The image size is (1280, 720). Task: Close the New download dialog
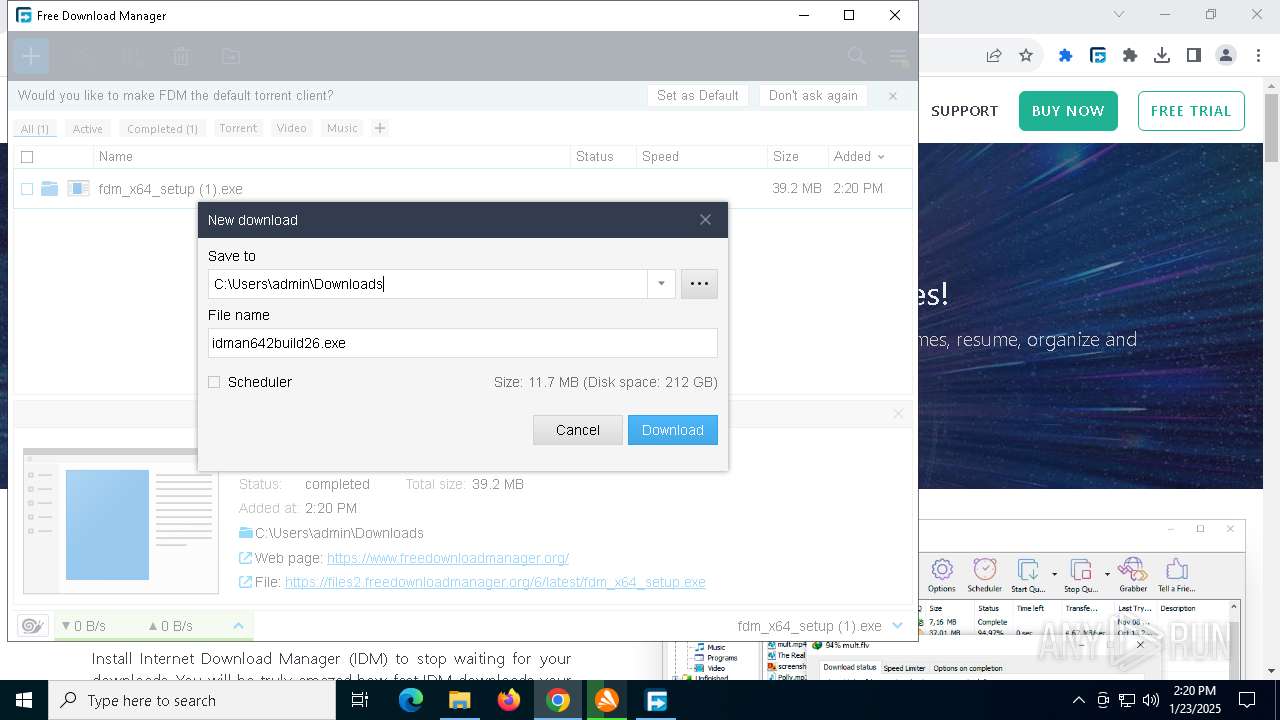(x=705, y=220)
